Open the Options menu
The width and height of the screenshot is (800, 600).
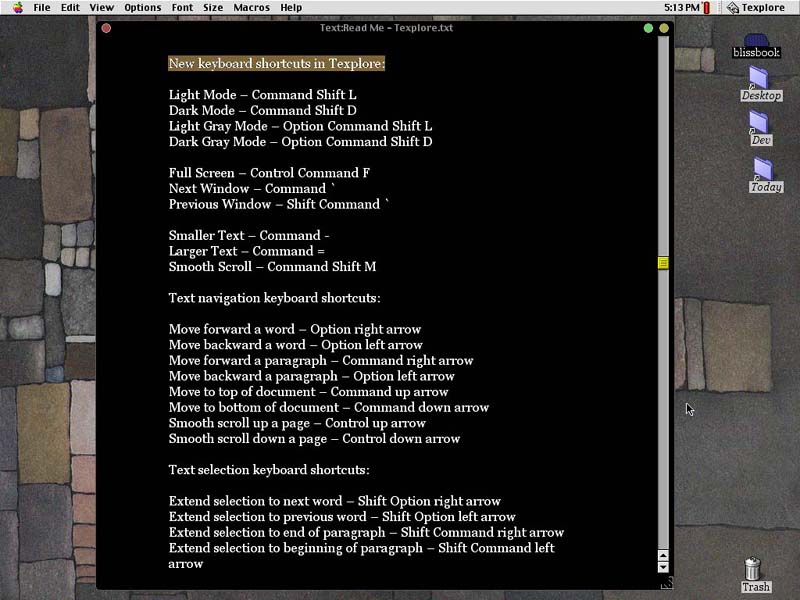click(142, 8)
